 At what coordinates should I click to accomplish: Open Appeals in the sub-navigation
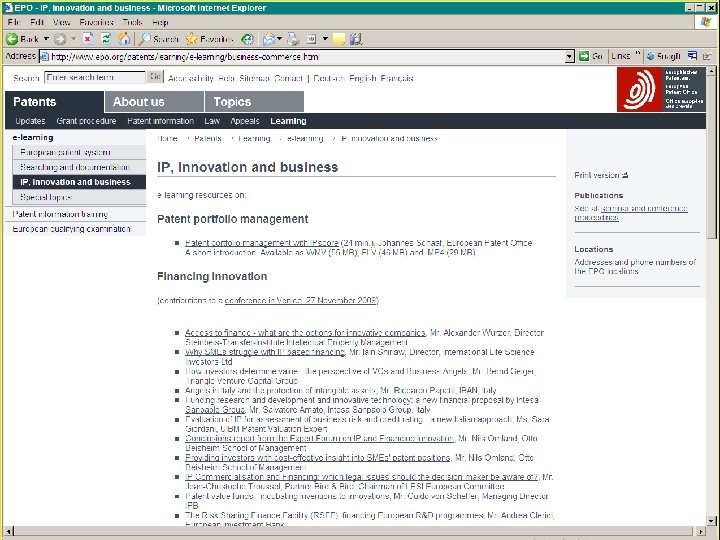[x=245, y=121]
